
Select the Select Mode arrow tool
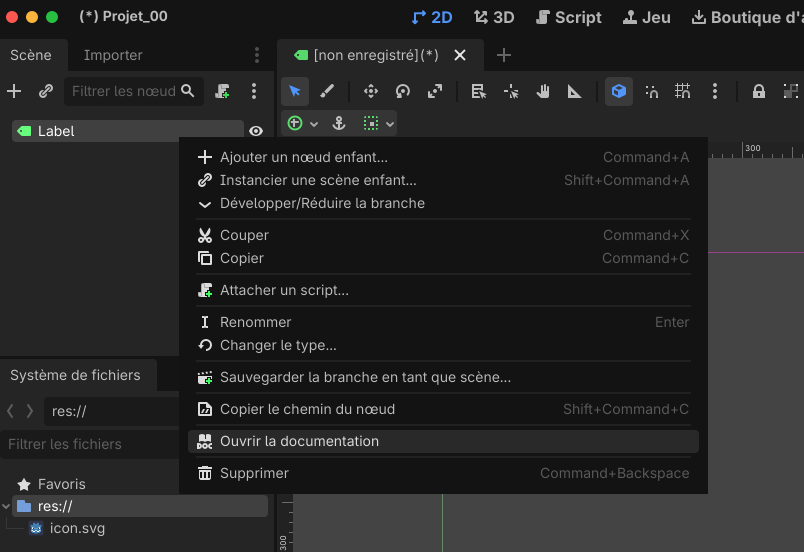(295, 91)
